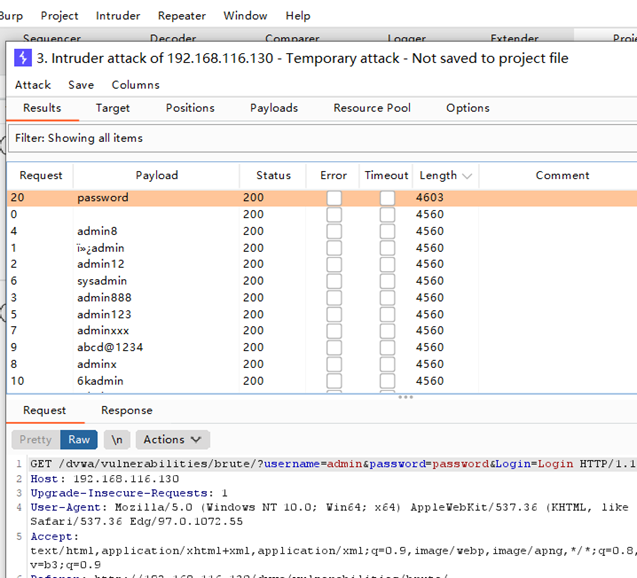Toggle Error checkbox for admin123 row

[x=334, y=314]
